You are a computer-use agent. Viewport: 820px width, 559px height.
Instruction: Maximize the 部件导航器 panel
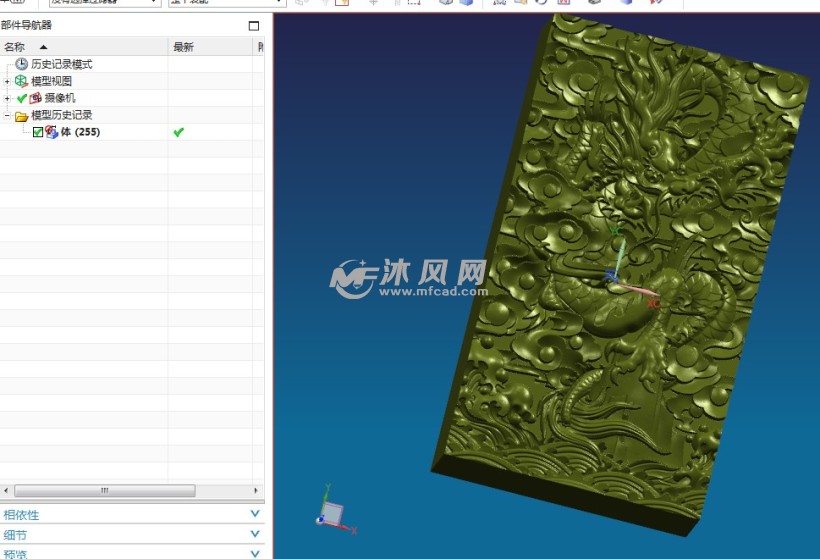pyautogui.click(x=254, y=26)
